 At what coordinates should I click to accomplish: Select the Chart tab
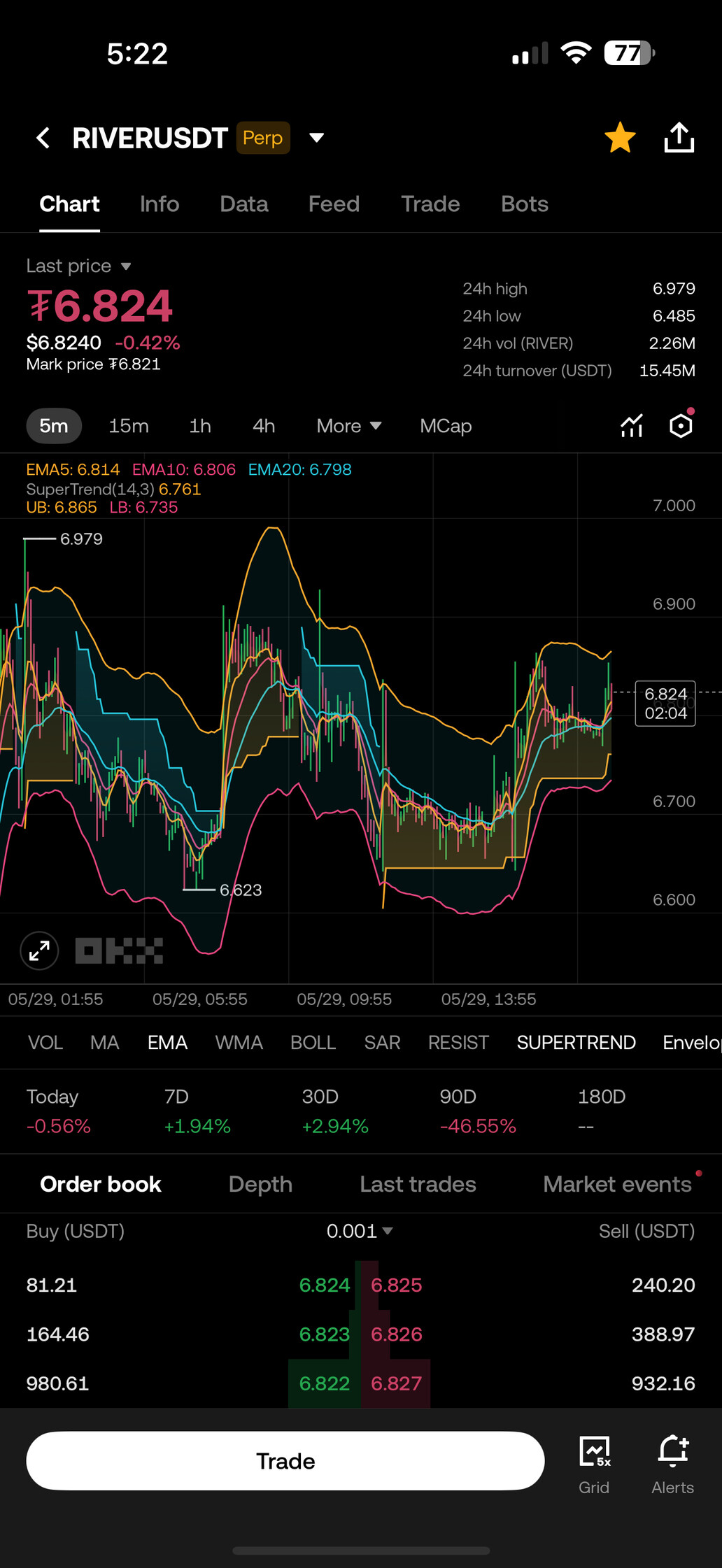tap(69, 204)
